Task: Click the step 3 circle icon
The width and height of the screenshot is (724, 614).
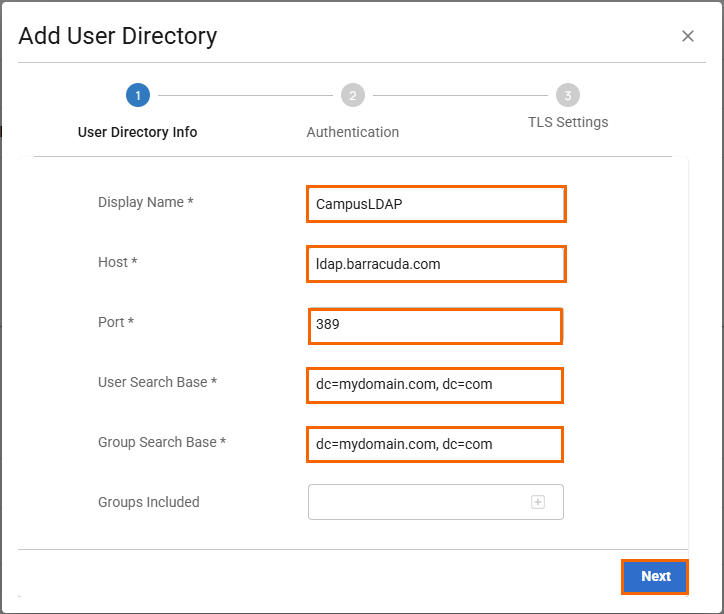Action: coord(568,96)
